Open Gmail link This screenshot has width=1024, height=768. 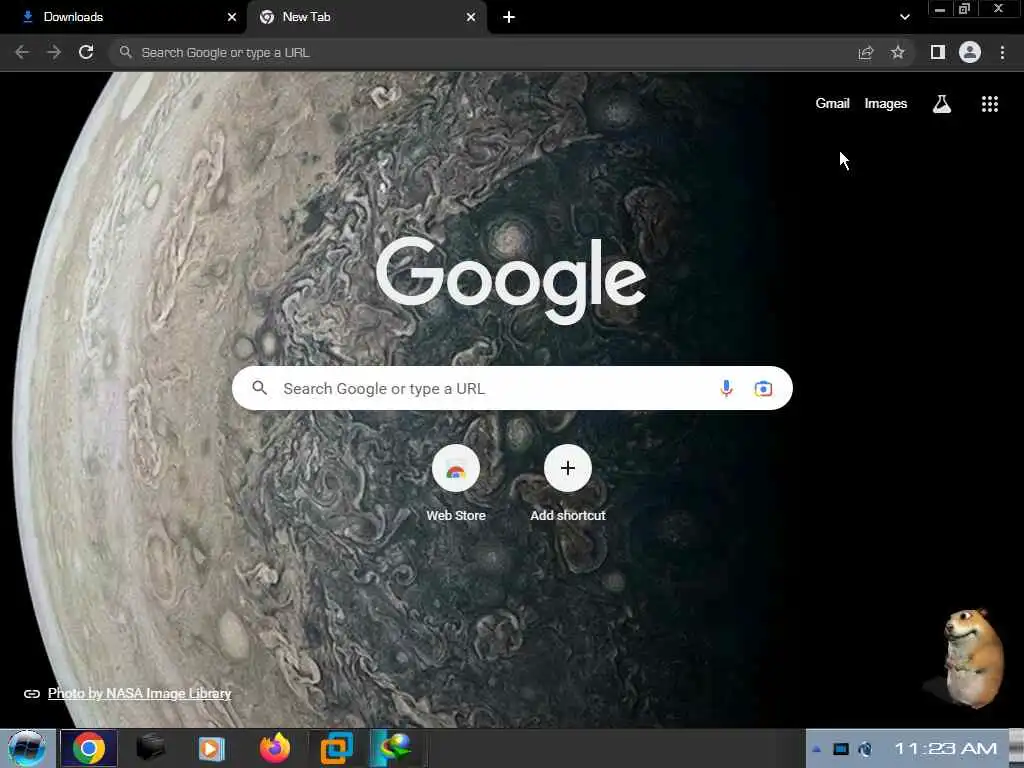(832, 103)
